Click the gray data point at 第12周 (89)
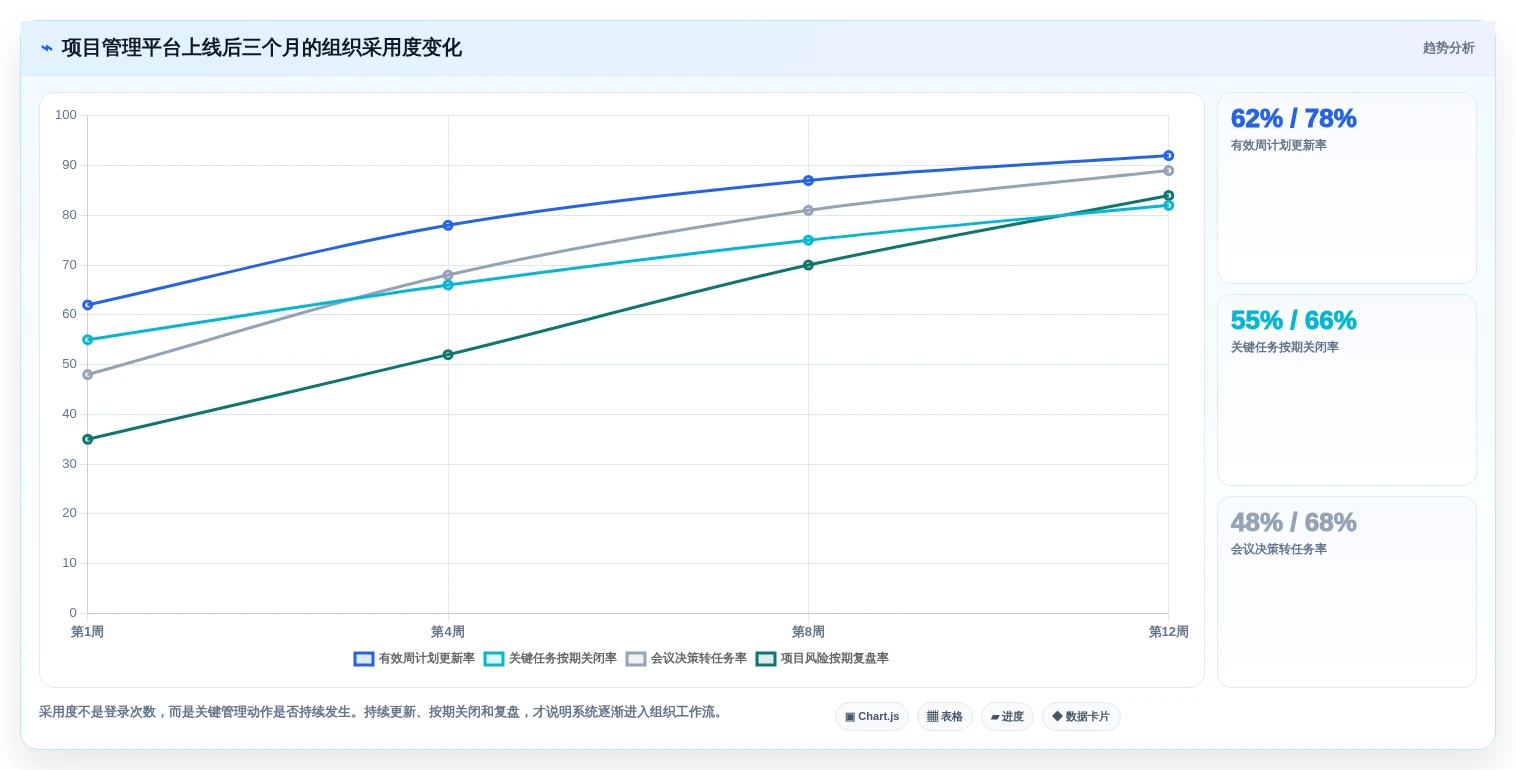This screenshot has height=770, width=1516. 1168,170
